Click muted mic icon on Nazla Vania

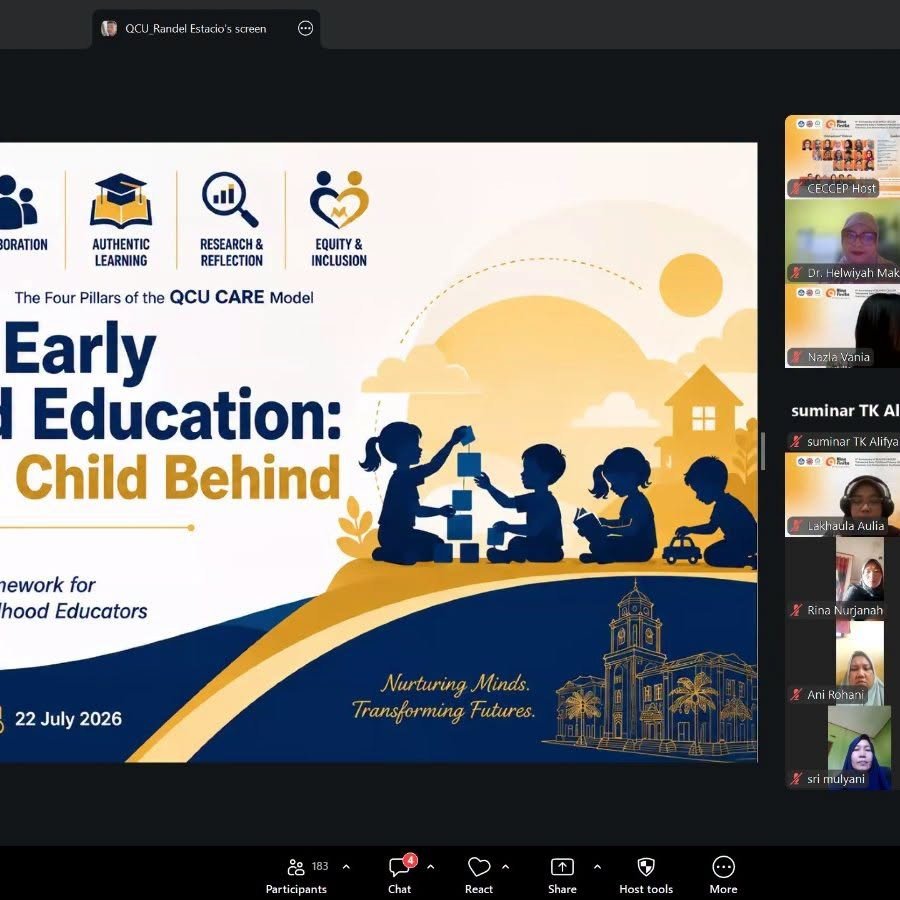[x=796, y=357]
